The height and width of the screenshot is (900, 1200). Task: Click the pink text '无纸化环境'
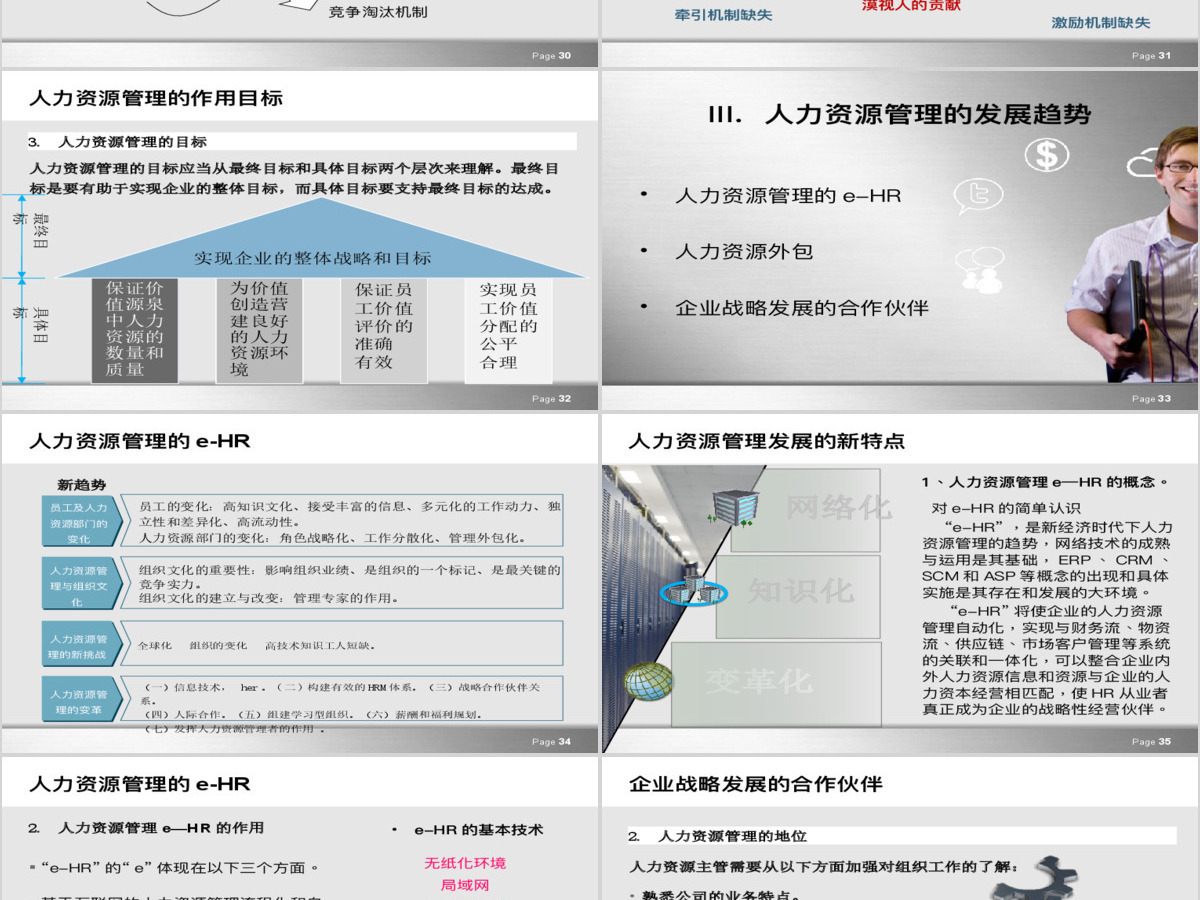point(465,862)
